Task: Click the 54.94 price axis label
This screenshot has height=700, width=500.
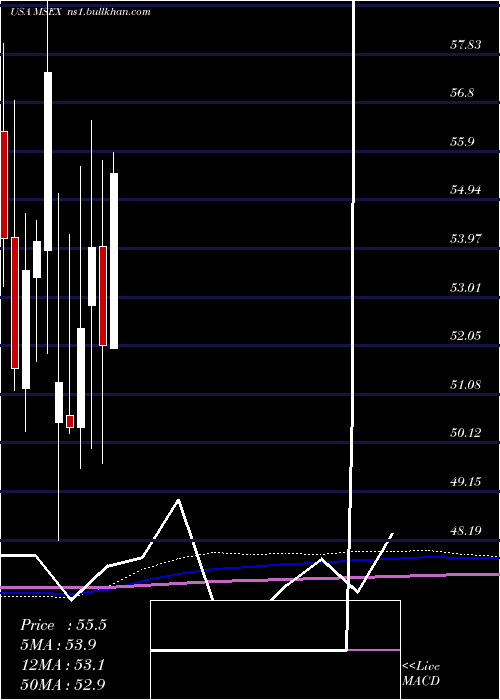Action: coord(466,190)
